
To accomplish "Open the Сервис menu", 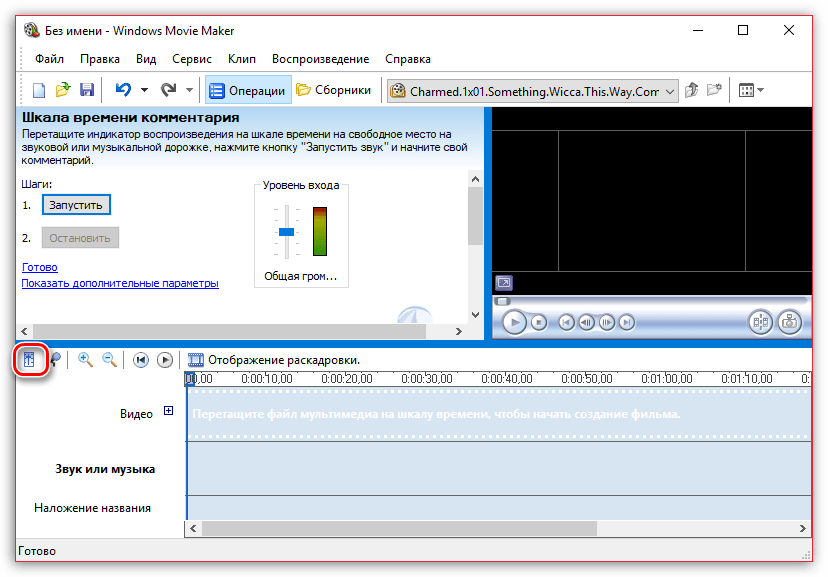I will [192, 59].
